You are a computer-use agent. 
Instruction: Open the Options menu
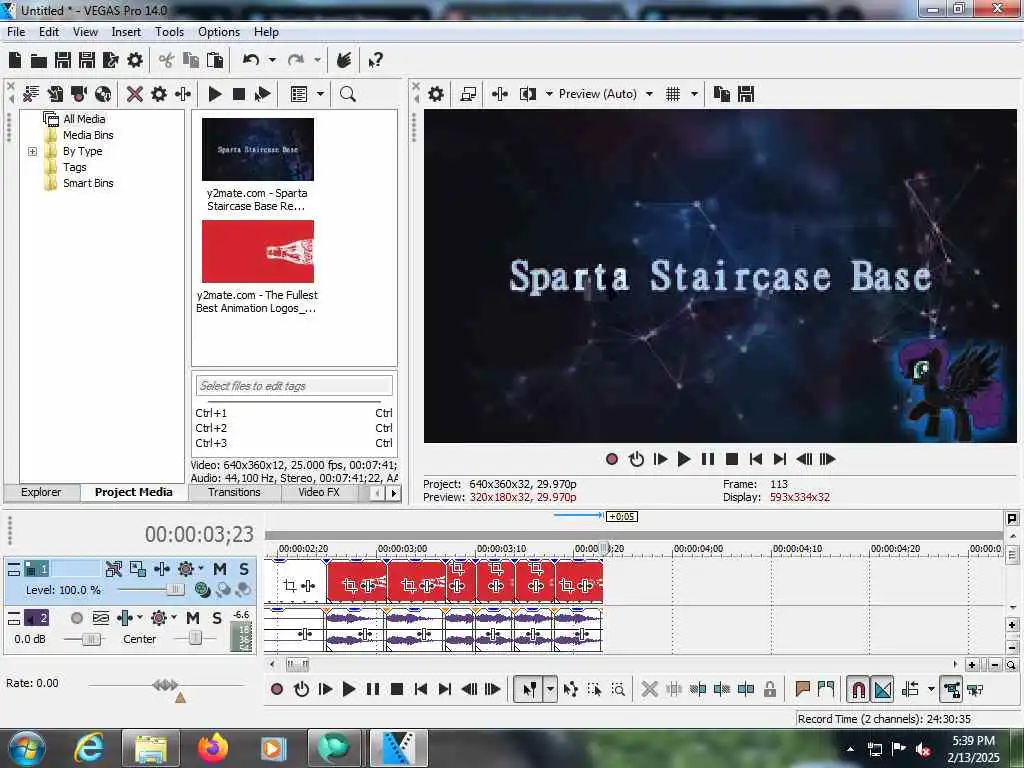(x=219, y=32)
